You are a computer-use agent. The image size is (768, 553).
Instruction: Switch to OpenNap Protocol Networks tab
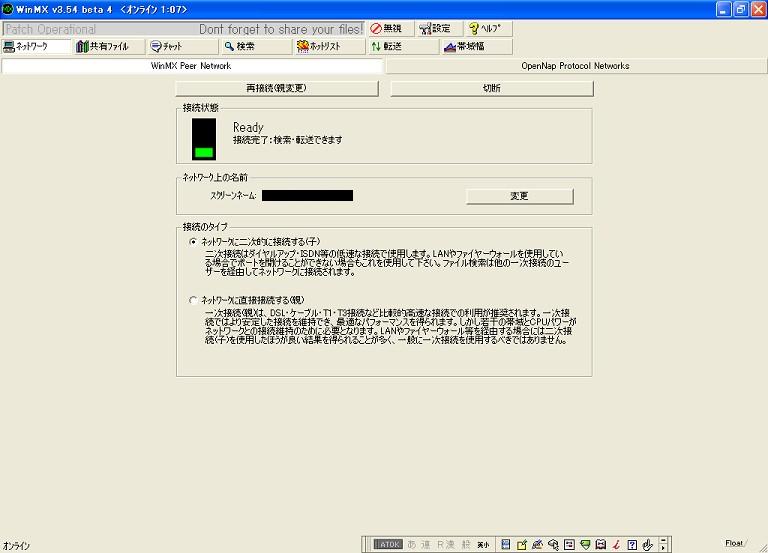575,66
